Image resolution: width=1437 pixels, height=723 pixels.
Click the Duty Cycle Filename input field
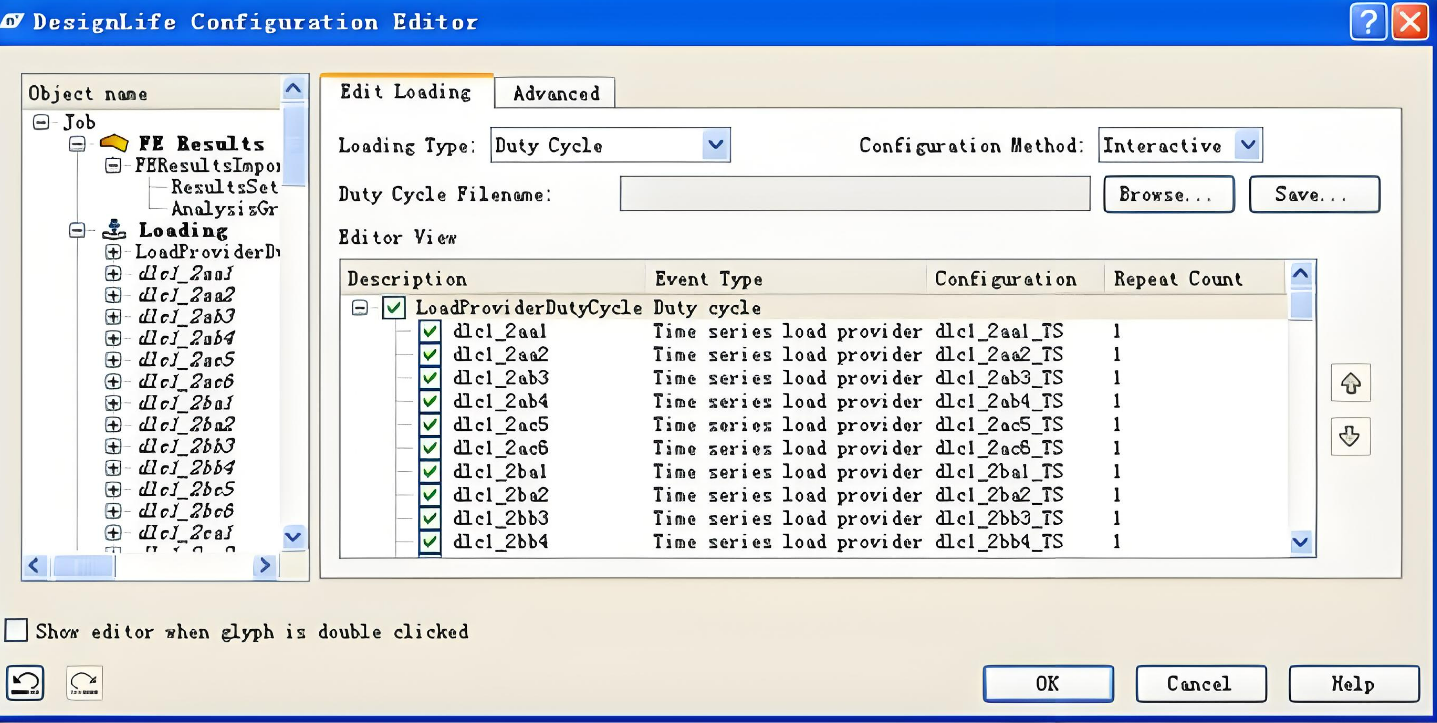tap(854, 195)
